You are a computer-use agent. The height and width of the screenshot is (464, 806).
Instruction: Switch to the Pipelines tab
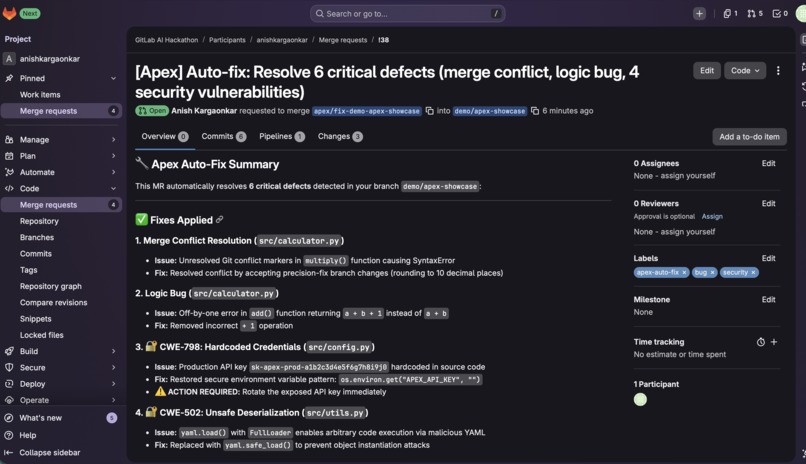coord(282,137)
